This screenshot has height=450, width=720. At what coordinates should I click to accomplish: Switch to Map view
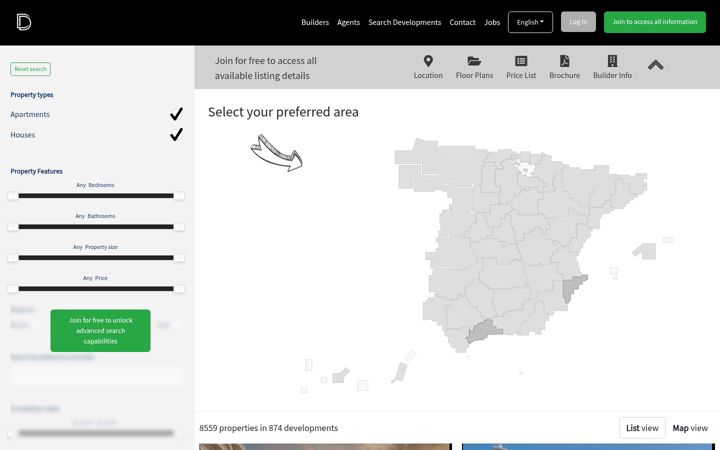690,428
